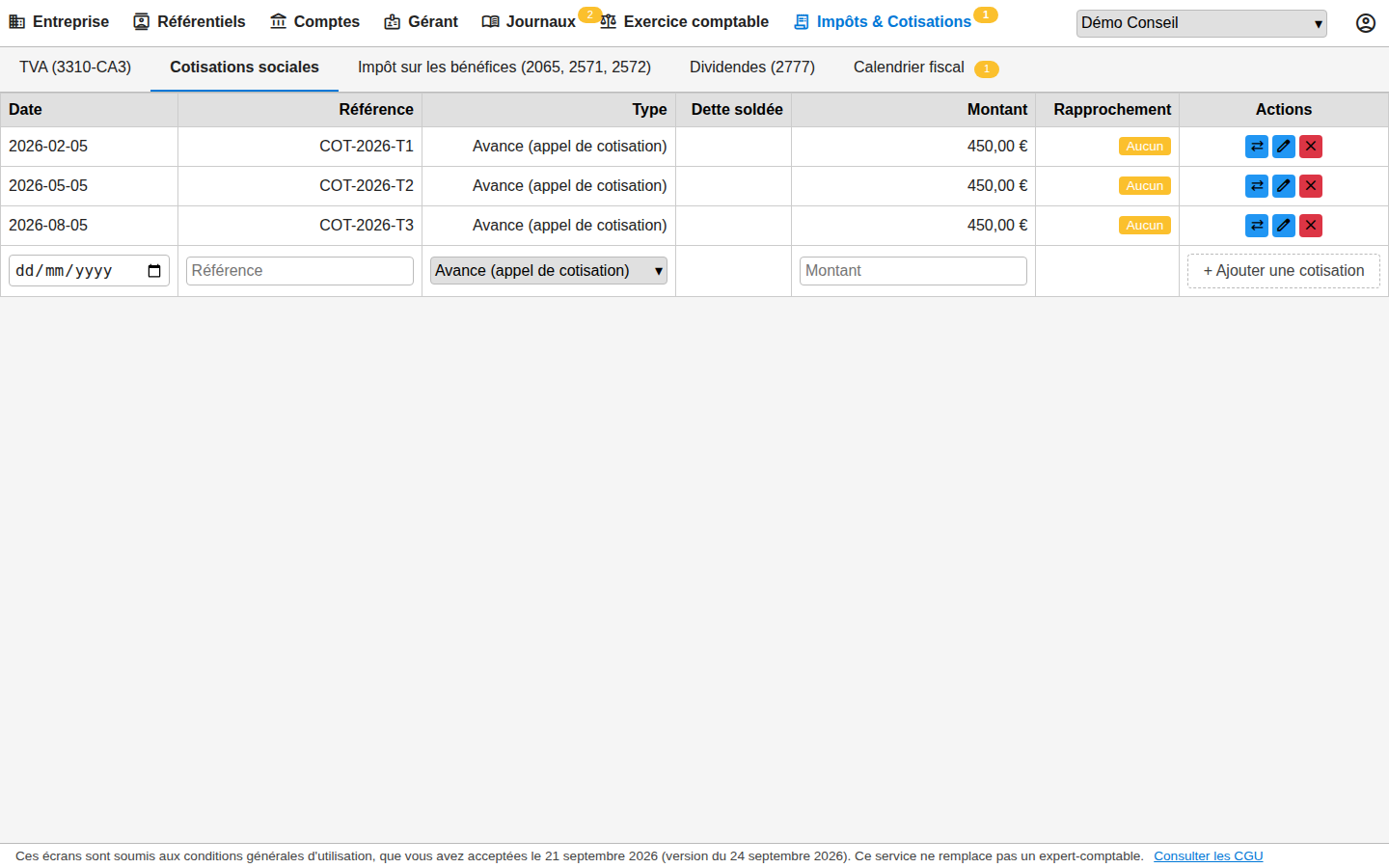Open the Consulter les CGU link
The width and height of the screenshot is (1389, 868).
1209,856
